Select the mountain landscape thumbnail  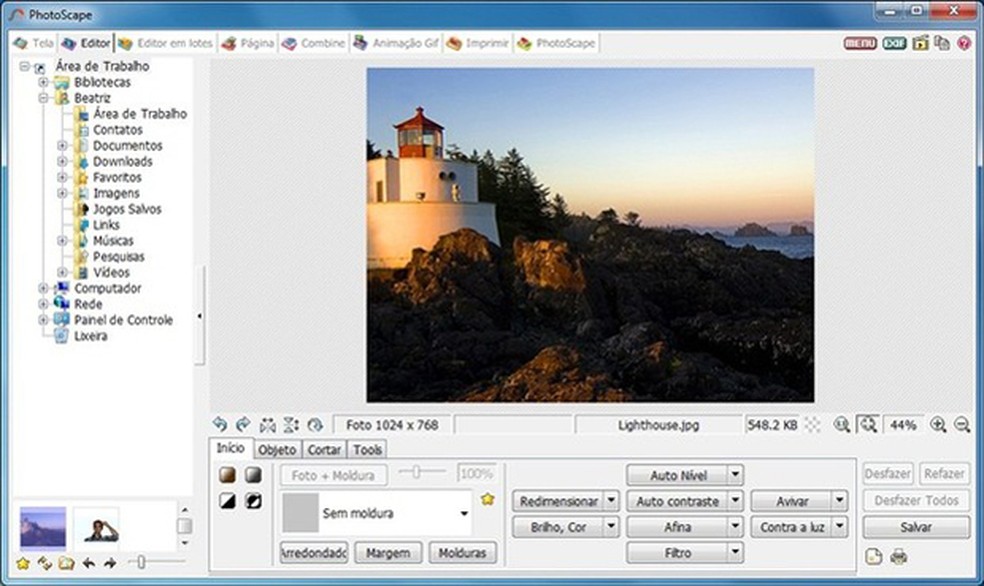coord(43,526)
